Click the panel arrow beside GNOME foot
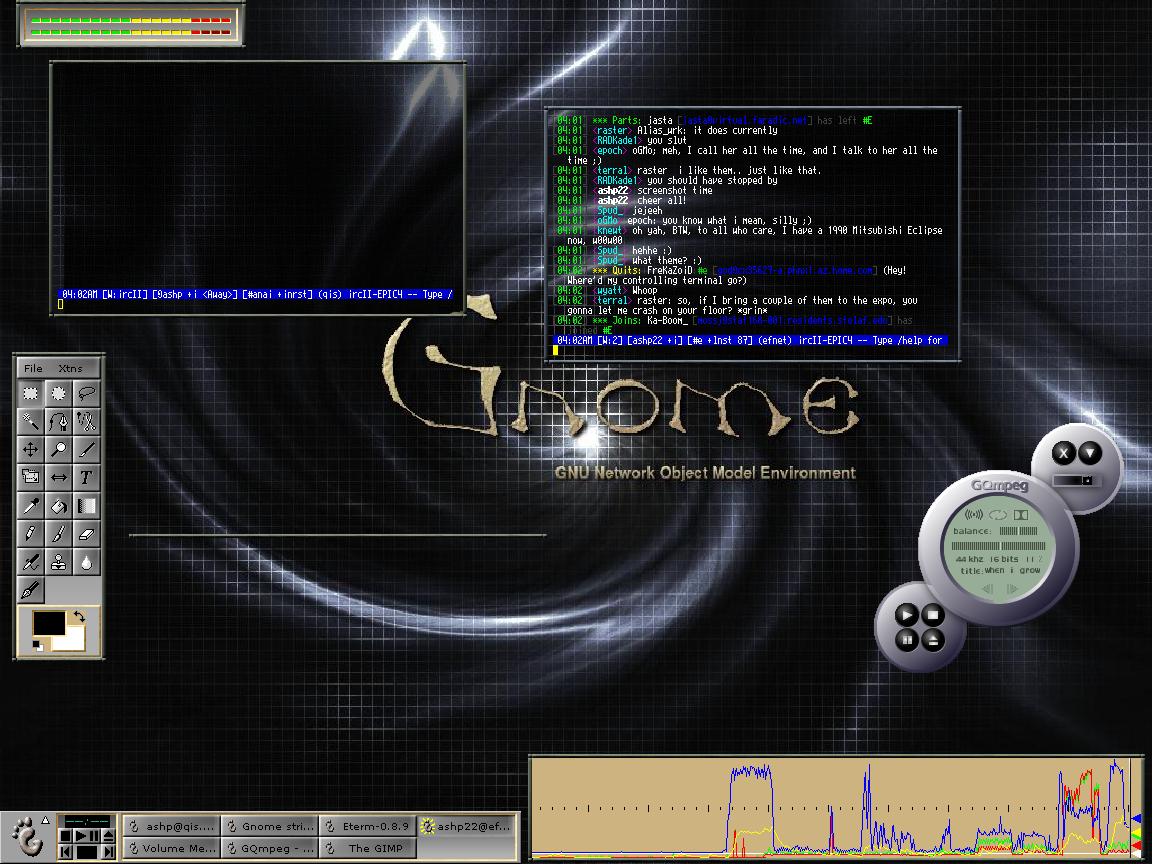 46,820
